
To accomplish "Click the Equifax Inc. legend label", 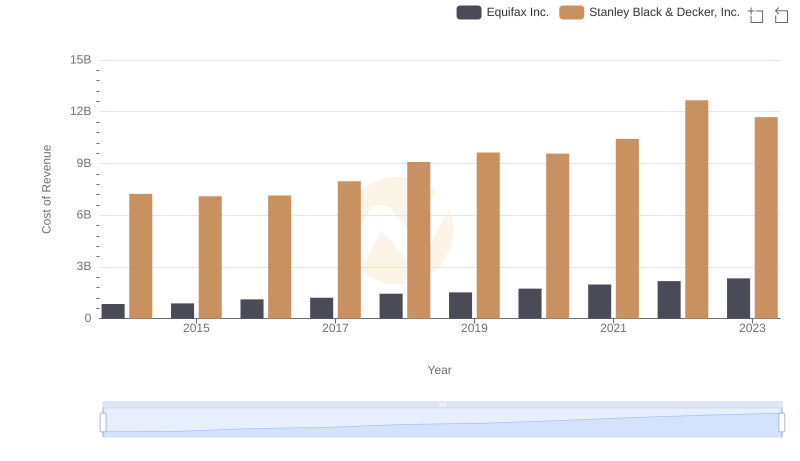I will (x=517, y=13).
